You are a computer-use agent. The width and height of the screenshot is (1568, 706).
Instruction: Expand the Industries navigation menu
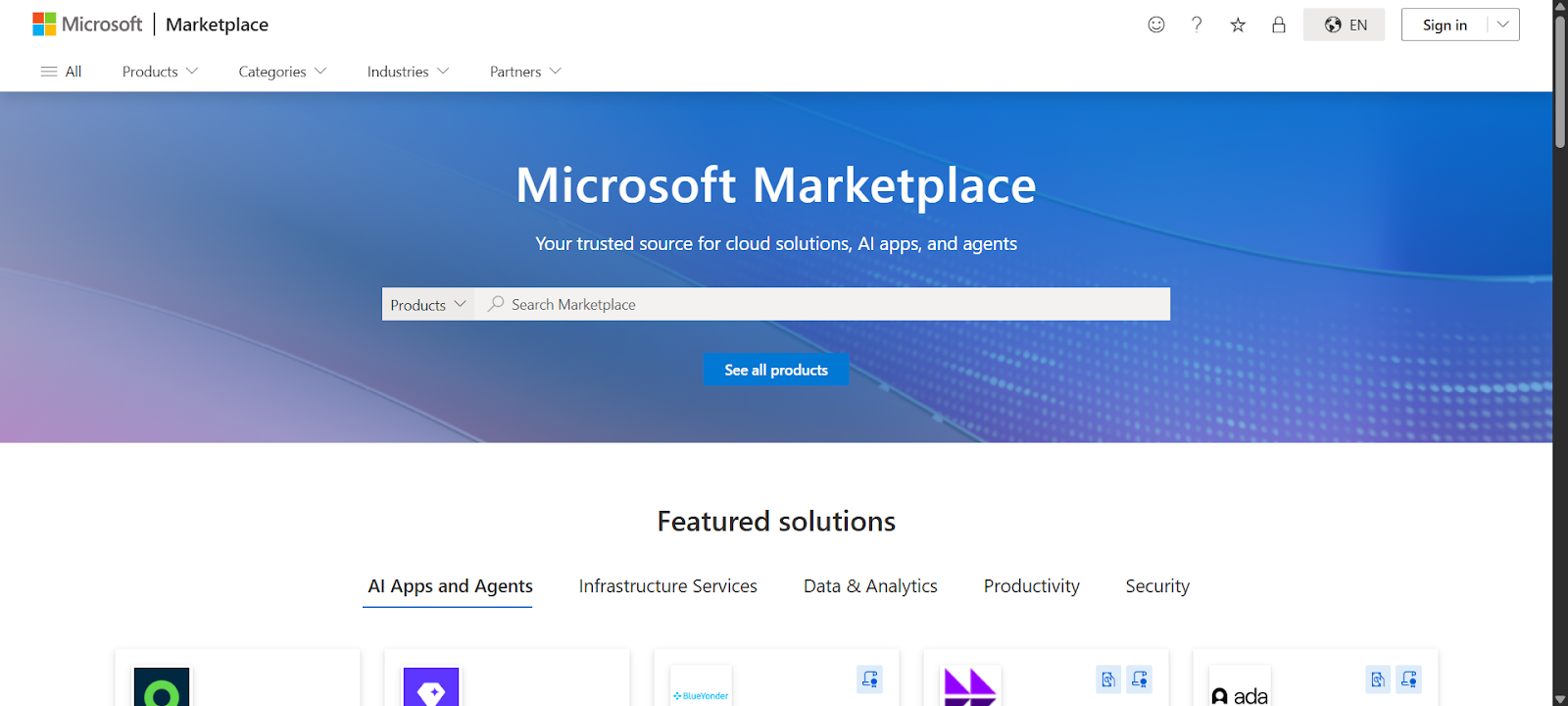(408, 72)
